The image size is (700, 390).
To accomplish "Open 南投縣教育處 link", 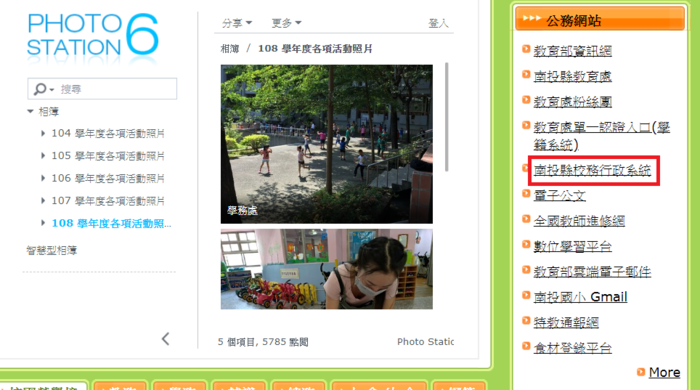I will point(573,76).
